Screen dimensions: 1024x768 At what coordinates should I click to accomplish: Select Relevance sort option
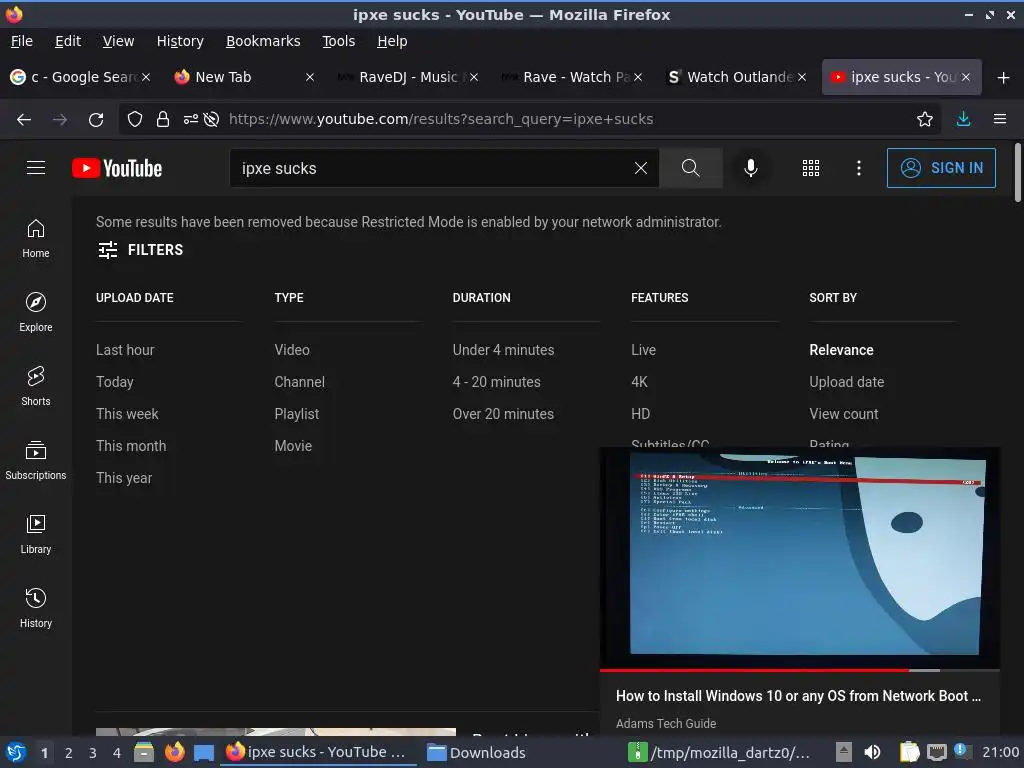(841, 350)
